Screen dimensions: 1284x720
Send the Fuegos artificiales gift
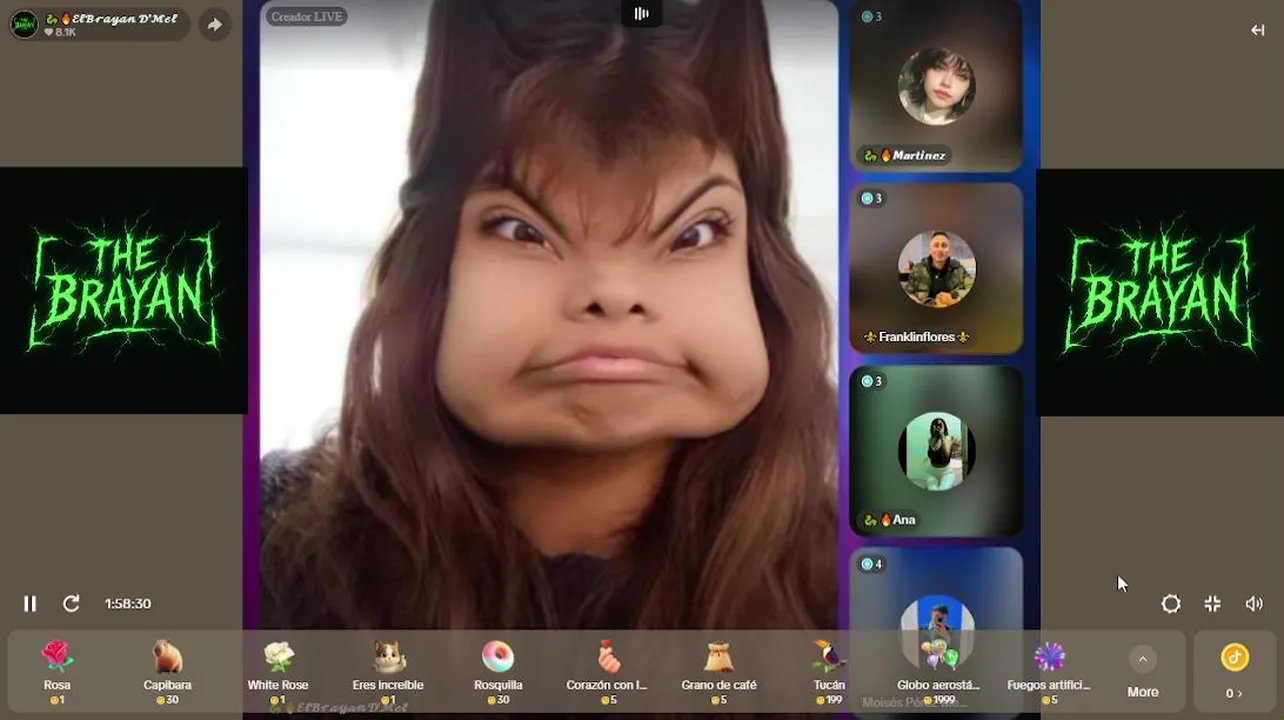point(1049,671)
